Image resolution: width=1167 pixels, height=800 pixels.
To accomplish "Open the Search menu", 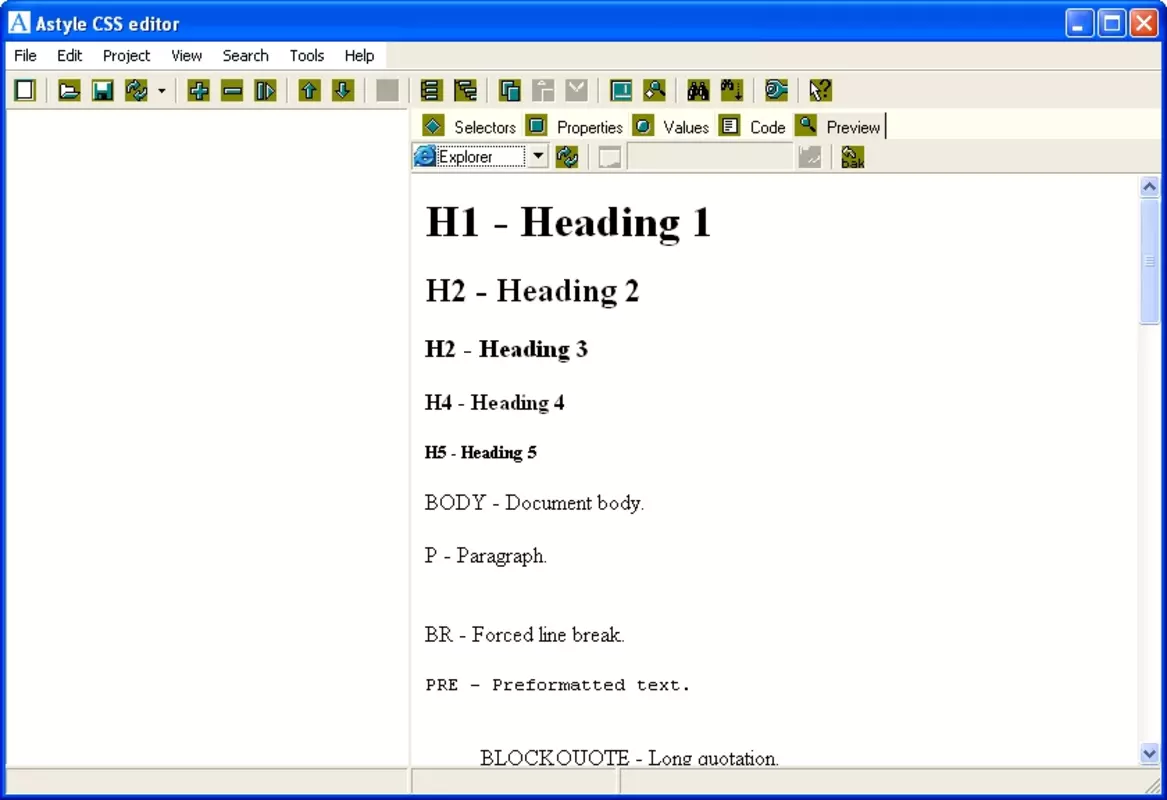I will 246,56.
